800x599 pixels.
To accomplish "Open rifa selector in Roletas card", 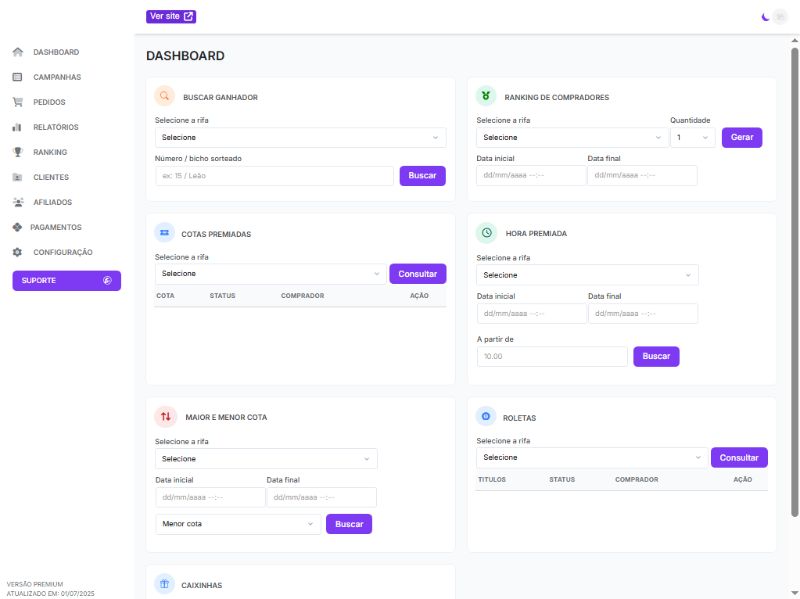I will point(591,457).
